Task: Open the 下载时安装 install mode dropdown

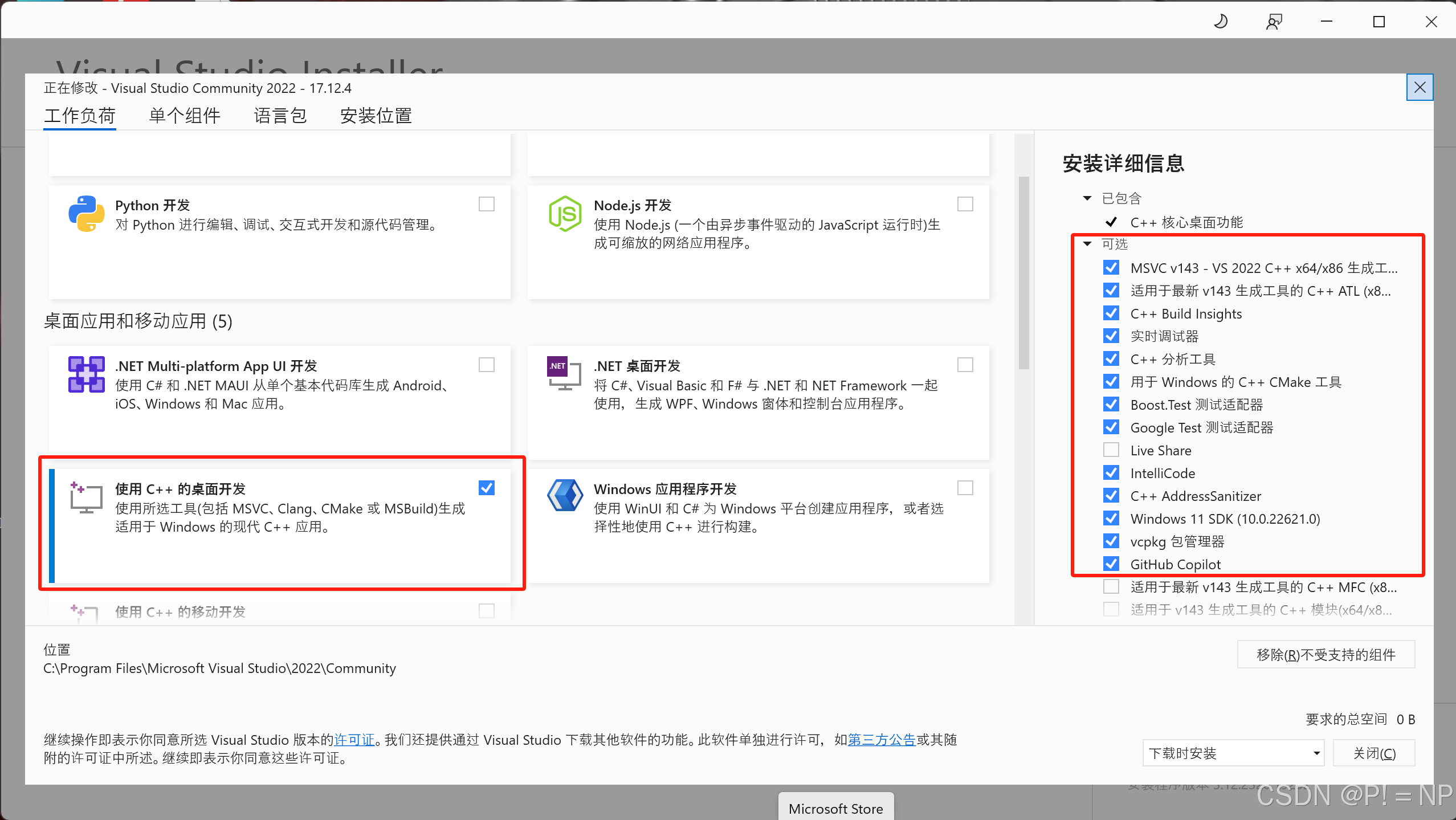Action: tap(1233, 753)
